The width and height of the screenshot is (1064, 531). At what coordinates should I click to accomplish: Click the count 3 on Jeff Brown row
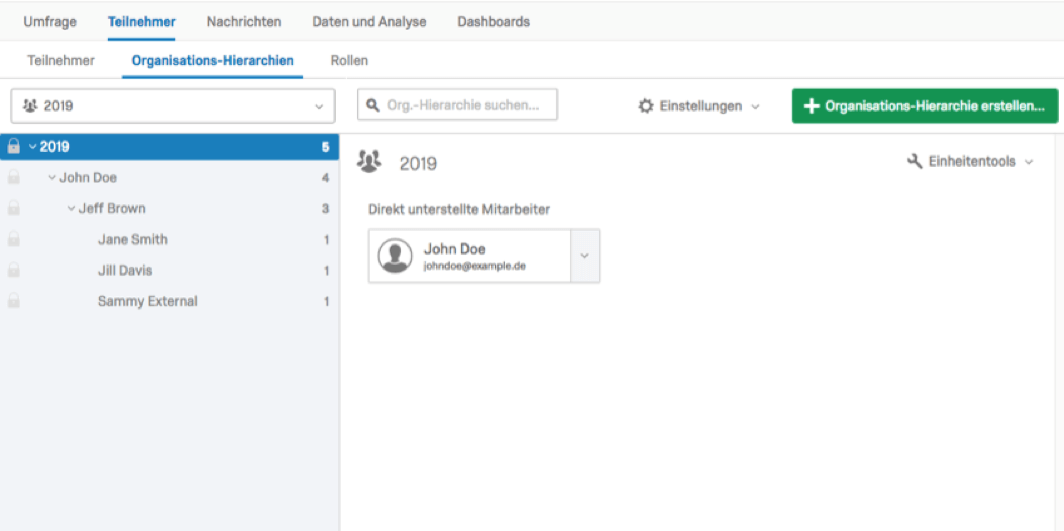(x=326, y=208)
